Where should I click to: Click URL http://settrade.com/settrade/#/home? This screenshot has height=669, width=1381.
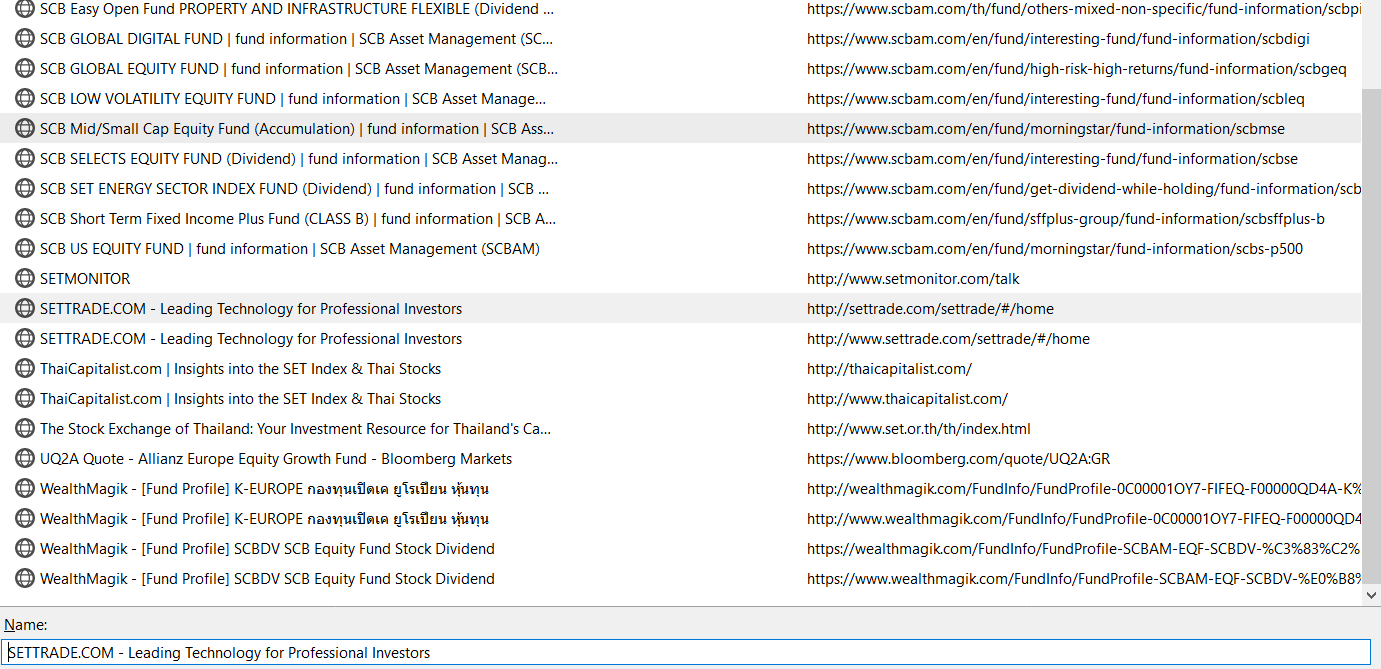coord(930,309)
